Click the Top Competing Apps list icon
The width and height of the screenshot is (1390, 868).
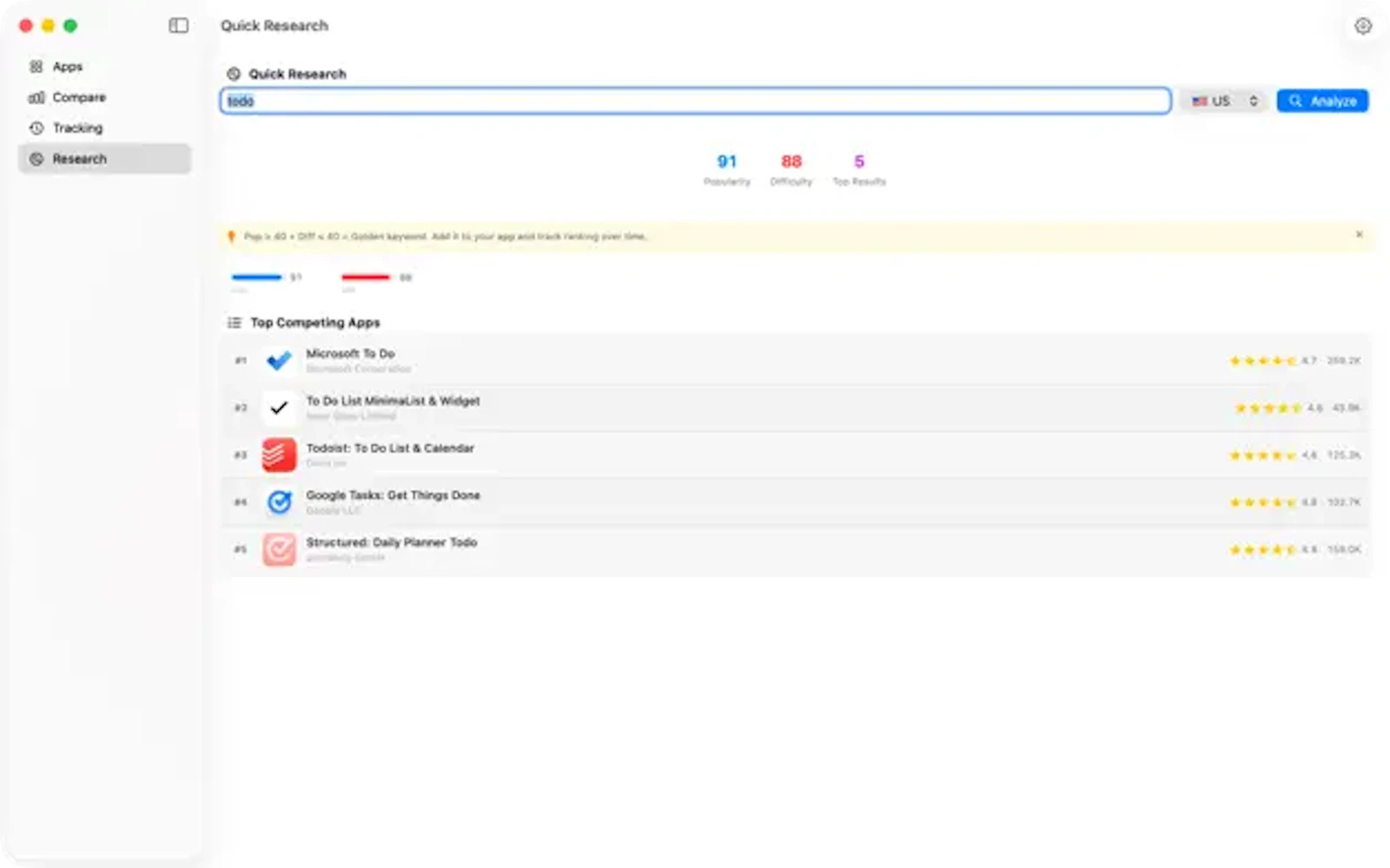(234, 322)
